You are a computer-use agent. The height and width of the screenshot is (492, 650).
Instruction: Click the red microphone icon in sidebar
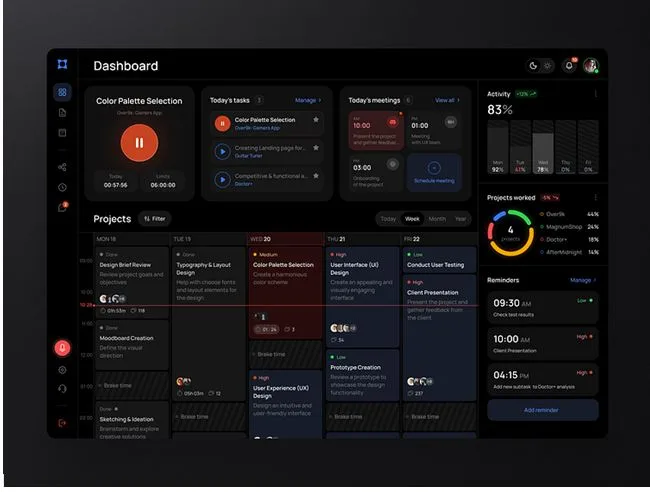tap(62, 348)
